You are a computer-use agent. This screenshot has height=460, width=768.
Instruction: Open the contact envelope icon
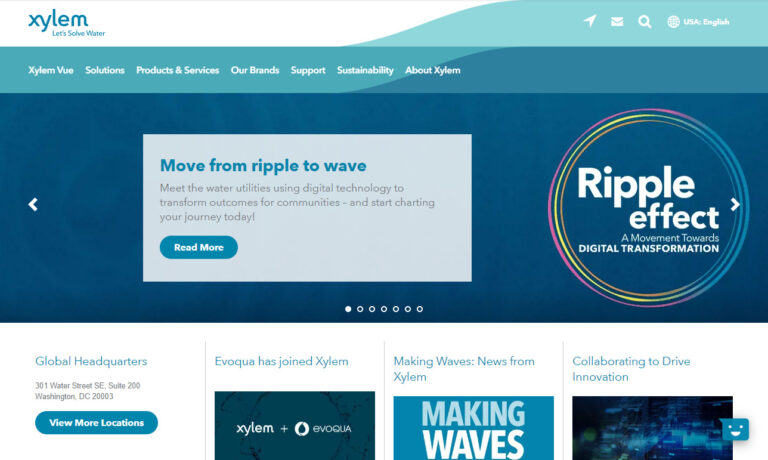[617, 22]
